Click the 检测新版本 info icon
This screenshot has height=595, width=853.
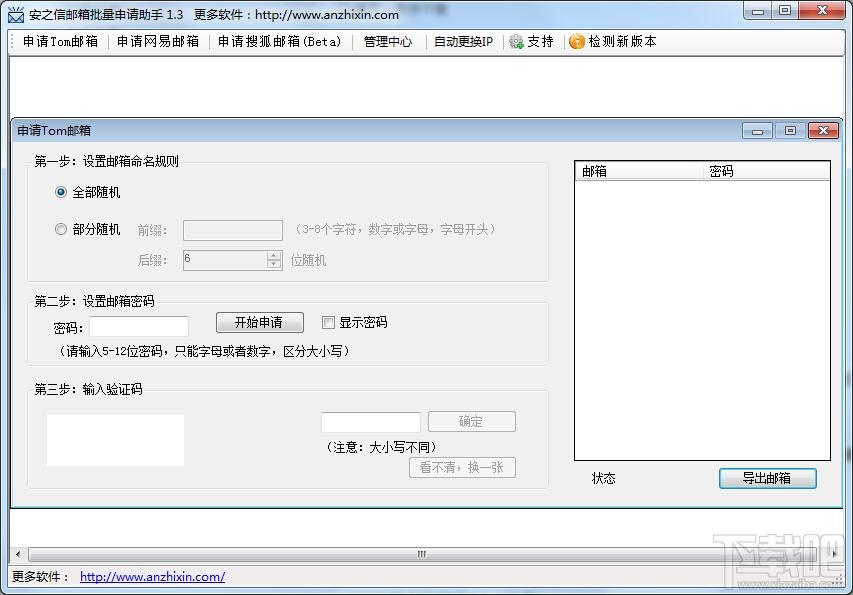coord(577,41)
